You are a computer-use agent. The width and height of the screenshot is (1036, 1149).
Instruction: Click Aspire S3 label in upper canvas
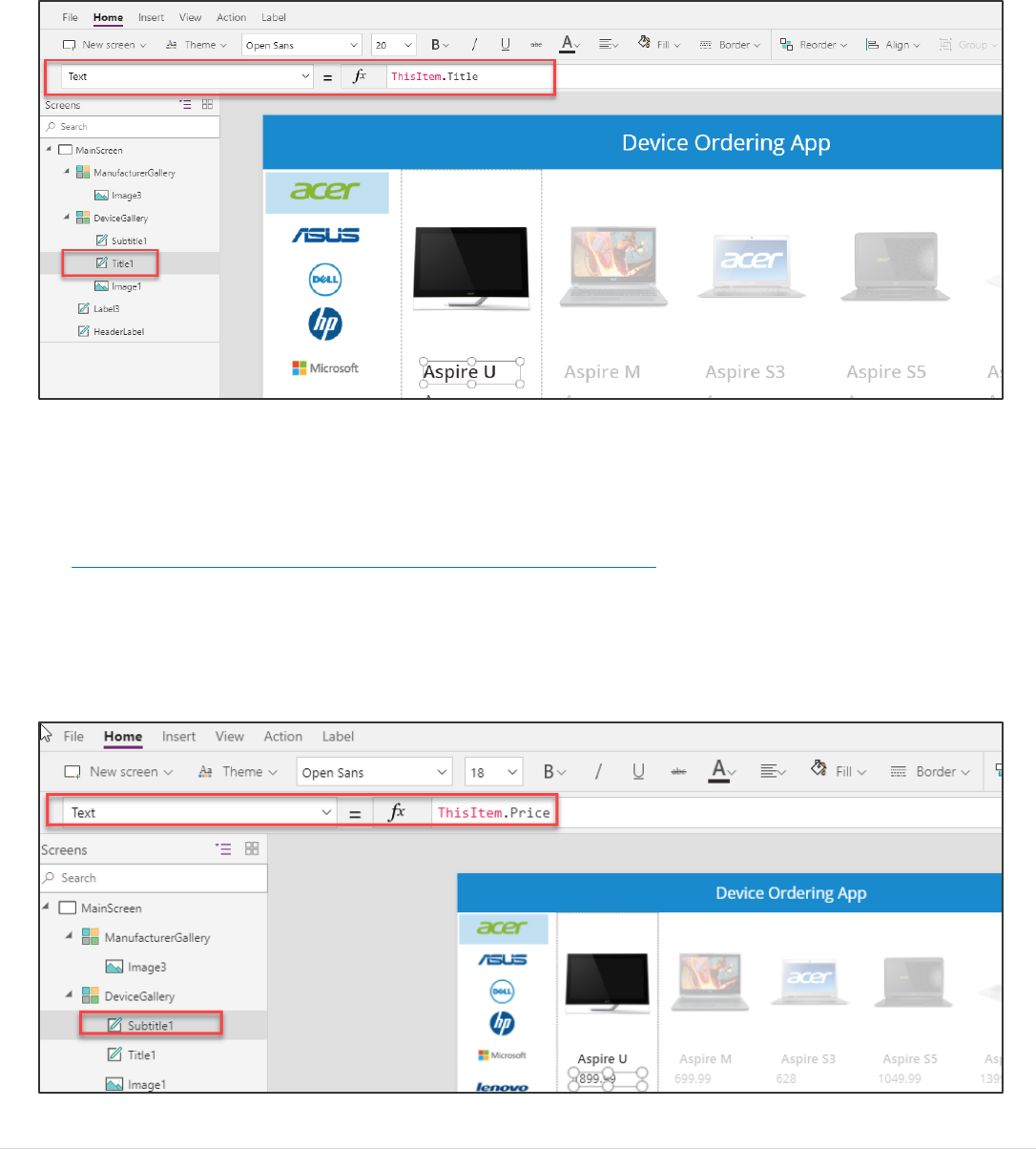tap(745, 372)
